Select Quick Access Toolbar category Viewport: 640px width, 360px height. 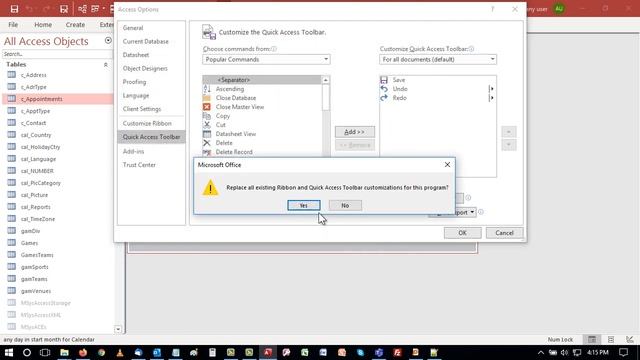tap(151, 137)
